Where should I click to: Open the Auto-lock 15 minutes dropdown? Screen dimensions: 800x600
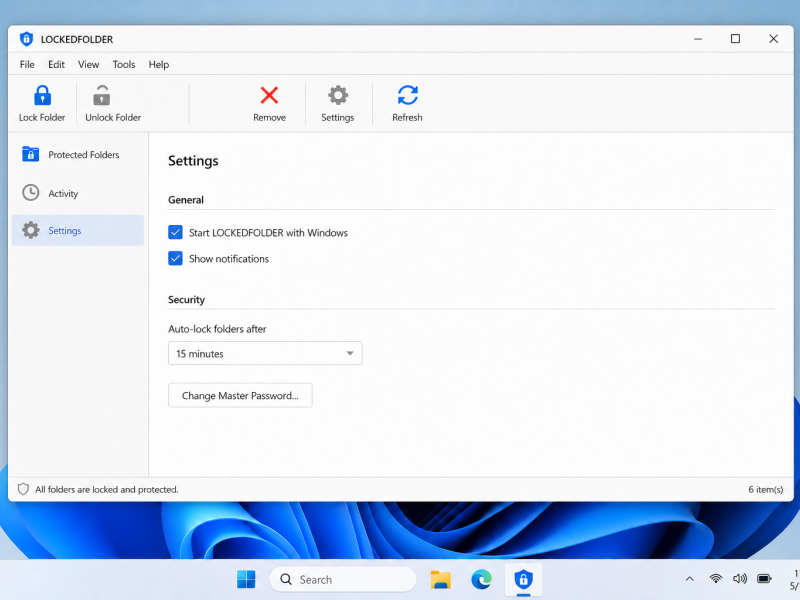point(265,354)
